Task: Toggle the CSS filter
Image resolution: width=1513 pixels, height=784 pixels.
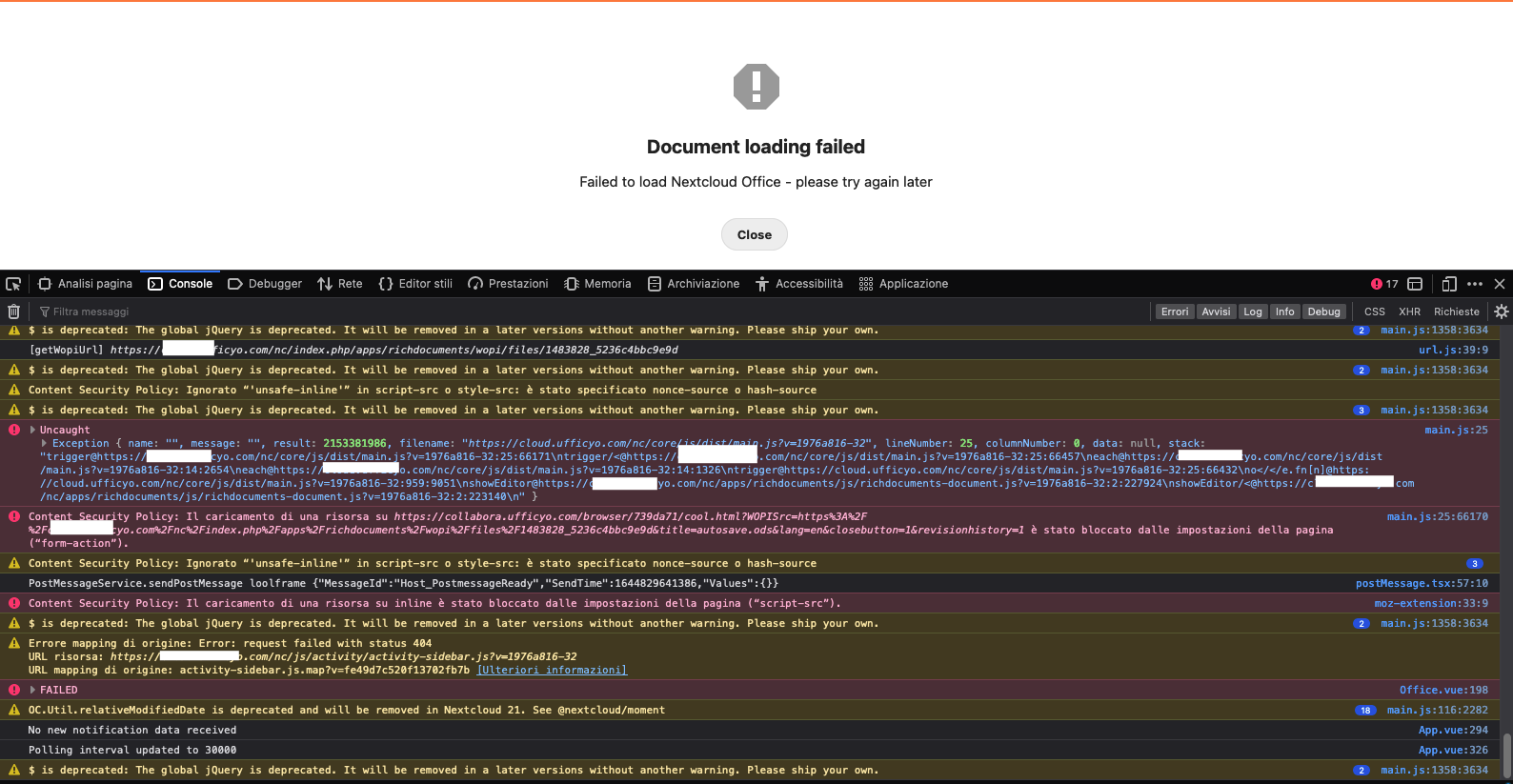Action: pos(1375,312)
